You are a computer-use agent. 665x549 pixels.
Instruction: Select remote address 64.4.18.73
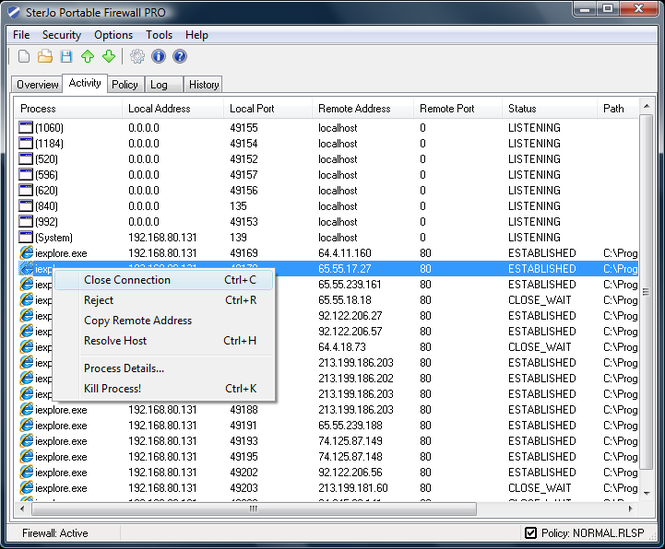342,347
